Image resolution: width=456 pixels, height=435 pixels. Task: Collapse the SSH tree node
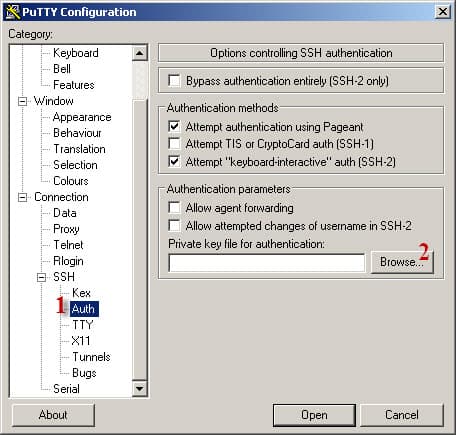pos(41,277)
